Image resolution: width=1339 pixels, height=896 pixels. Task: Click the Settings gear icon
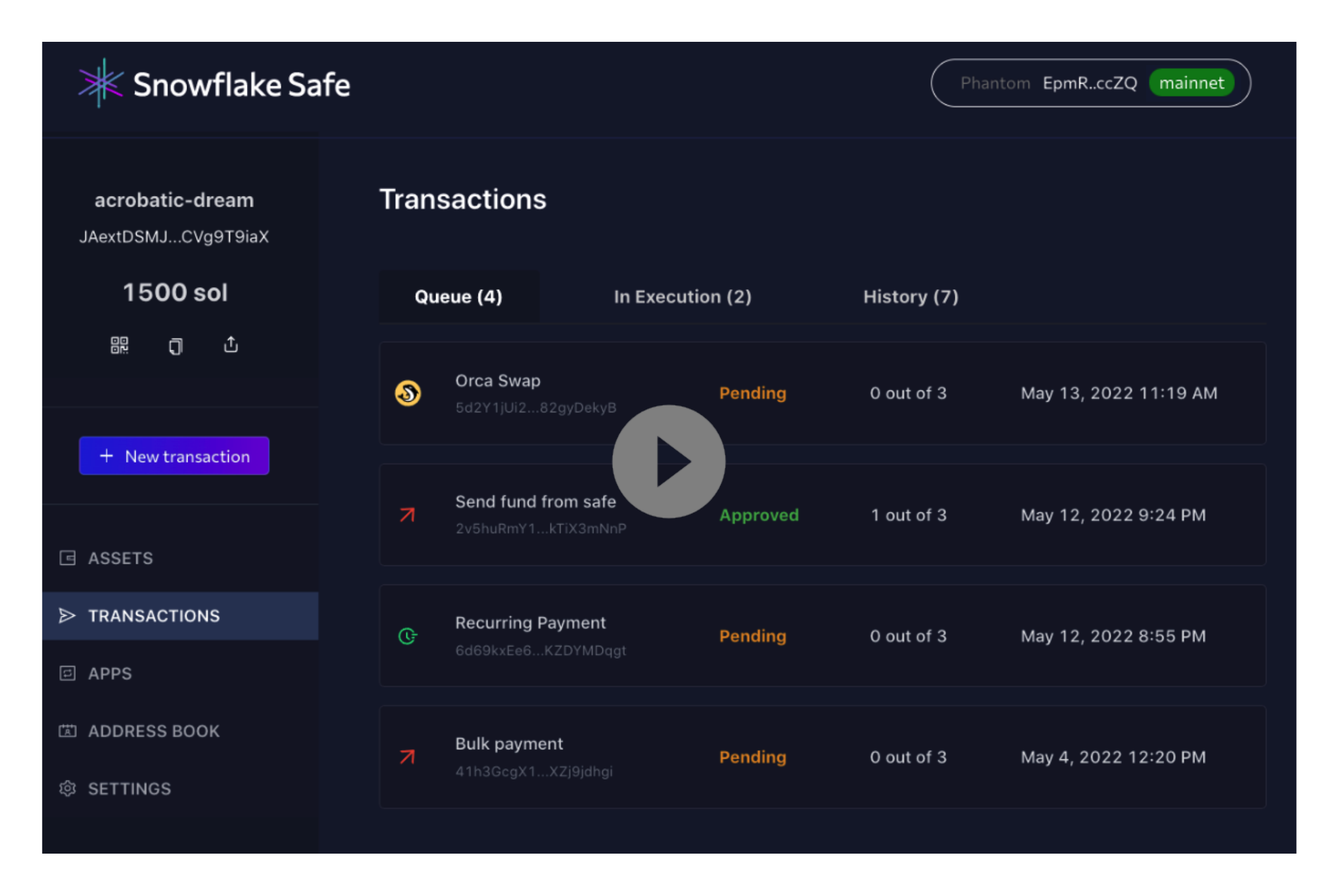click(67, 789)
